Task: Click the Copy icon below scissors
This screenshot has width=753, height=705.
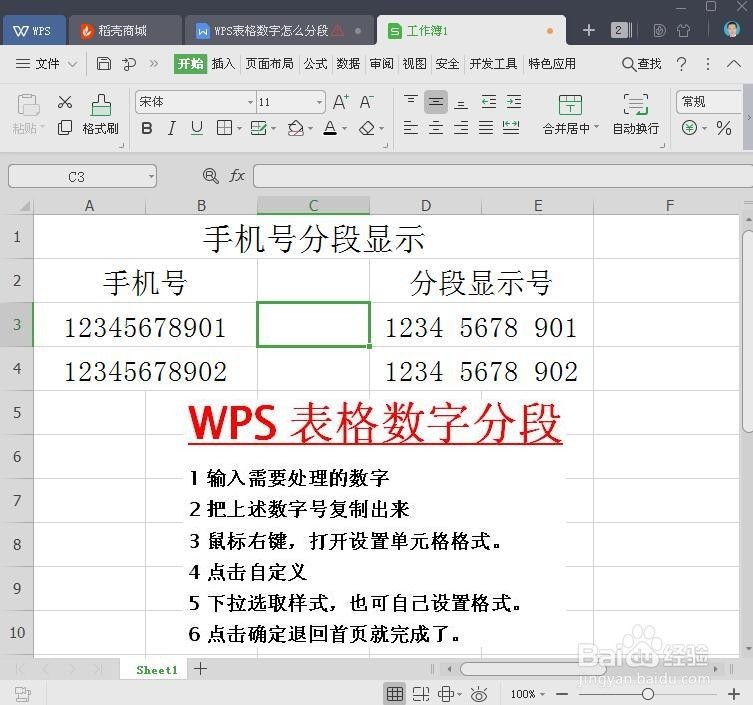Action: tap(65, 128)
